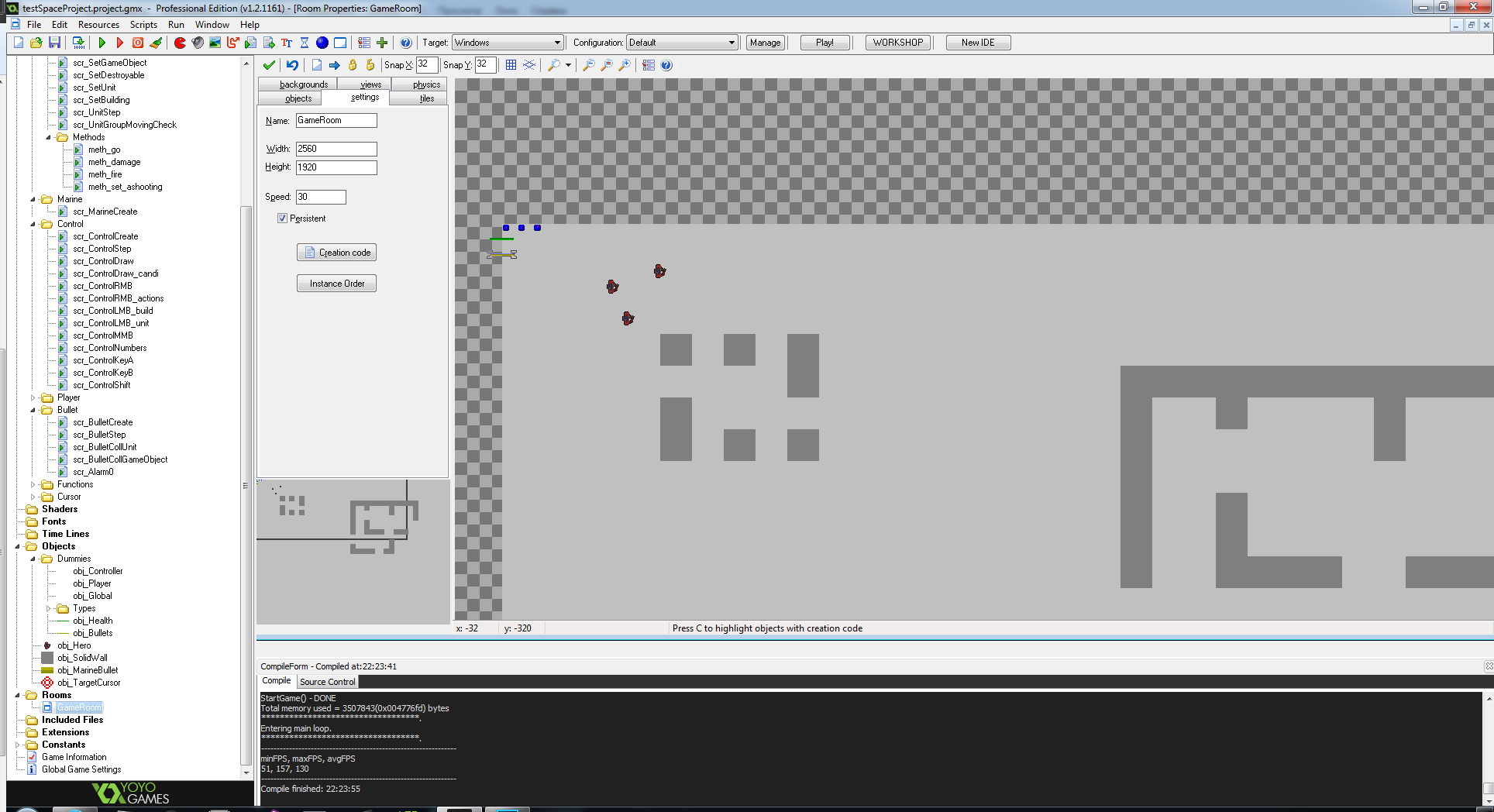Run the game with green play icon
1494x812 pixels.
click(x=102, y=43)
